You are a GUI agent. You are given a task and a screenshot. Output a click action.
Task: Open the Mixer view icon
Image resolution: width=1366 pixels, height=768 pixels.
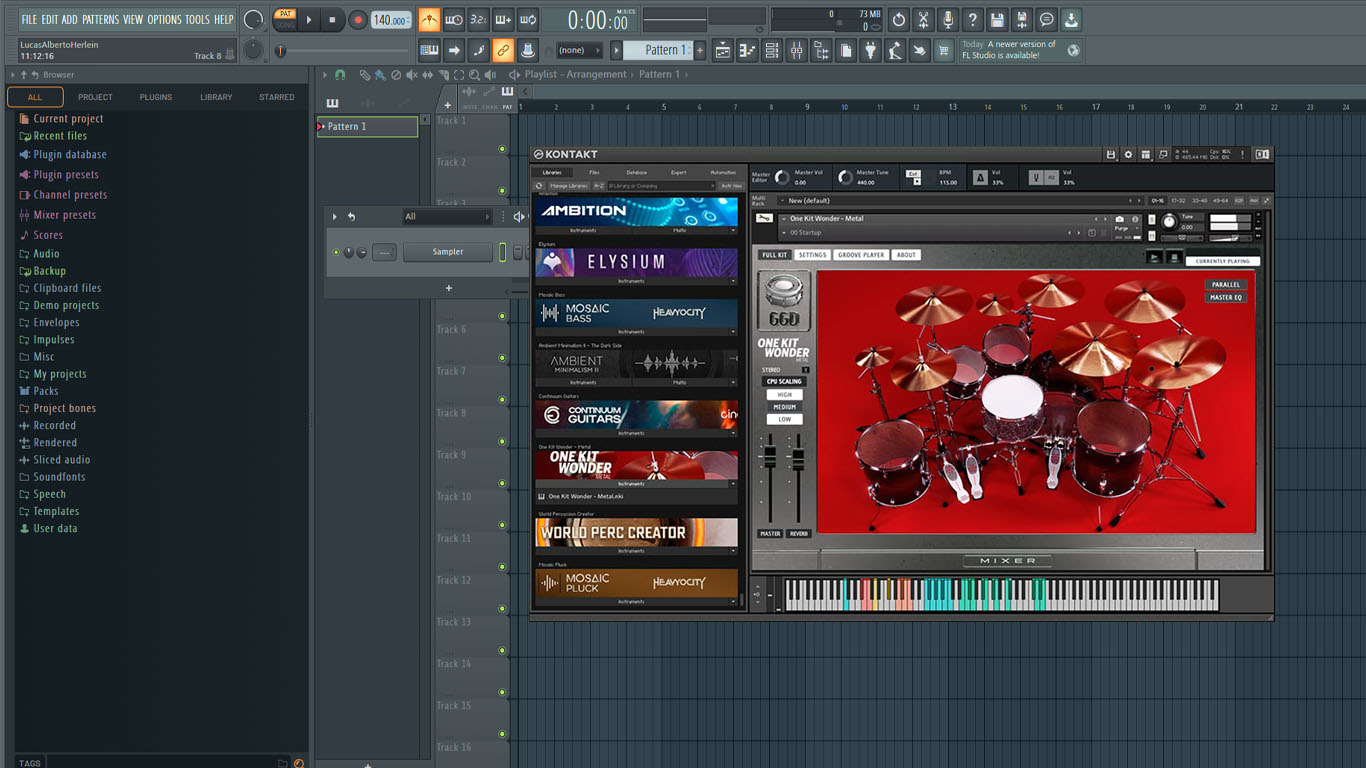pyautogui.click(x=796, y=50)
